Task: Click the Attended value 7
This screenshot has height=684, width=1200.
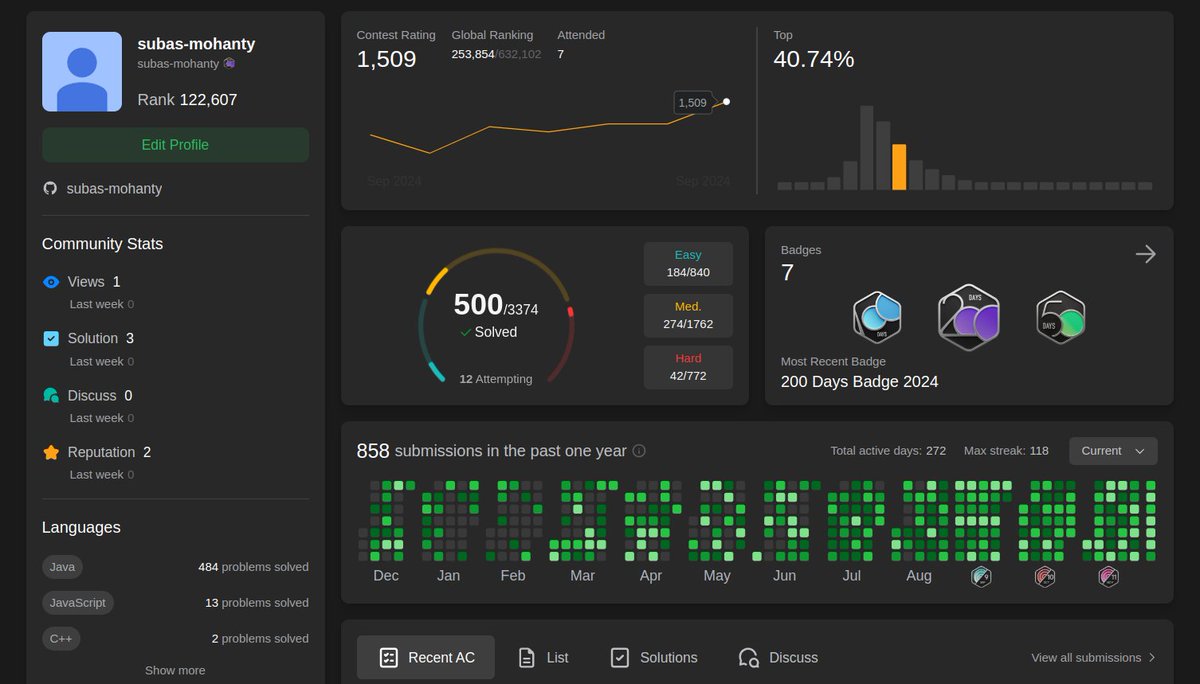Action: pos(561,54)
